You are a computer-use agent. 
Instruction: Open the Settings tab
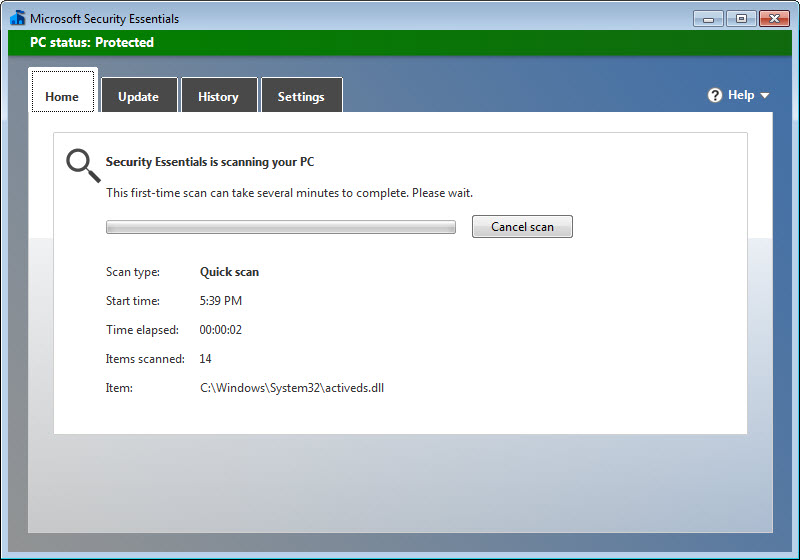click(x=302, y=95)
